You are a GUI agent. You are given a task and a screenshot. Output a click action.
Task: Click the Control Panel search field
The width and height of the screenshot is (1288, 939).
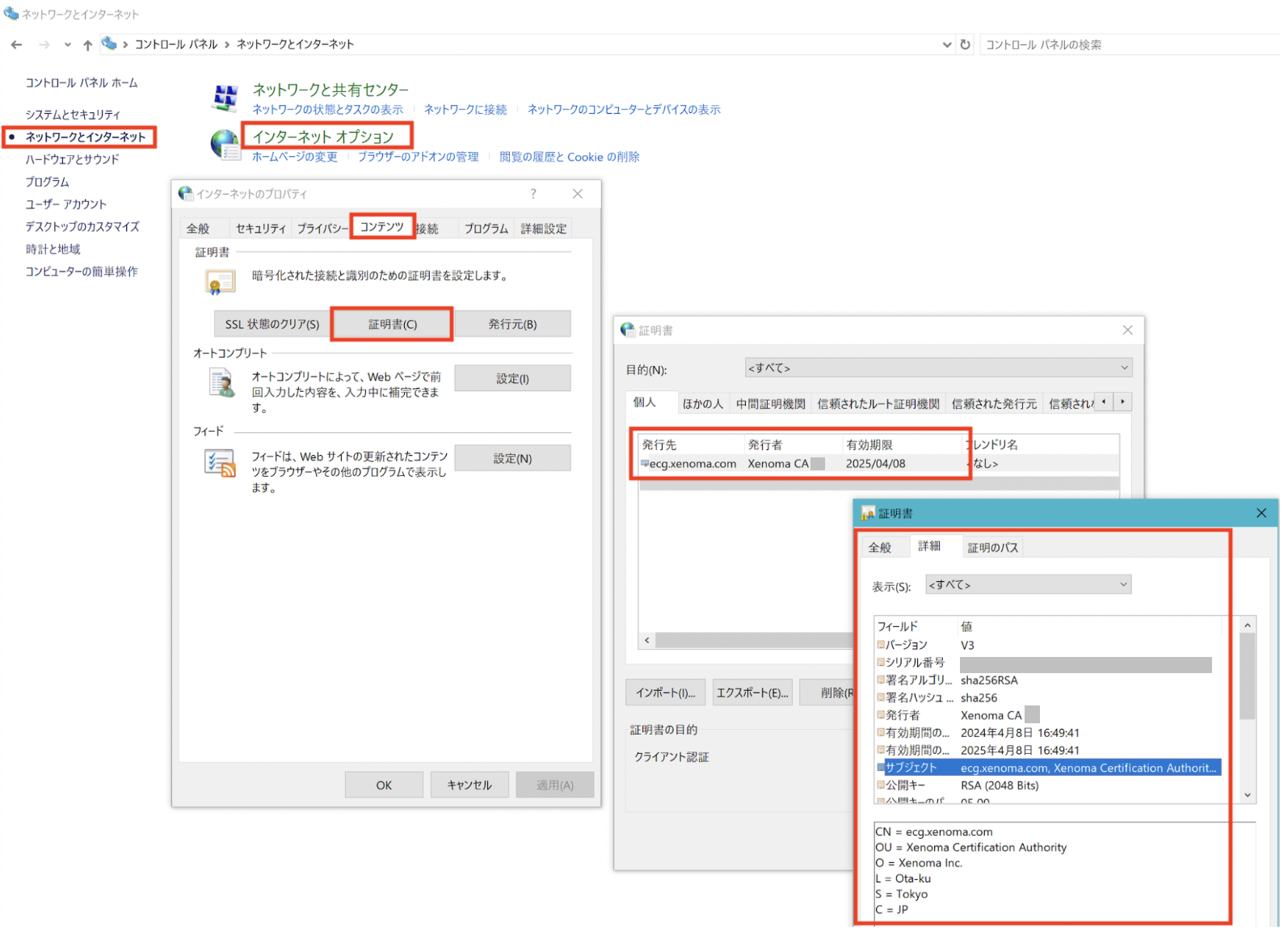(1131, 44)
